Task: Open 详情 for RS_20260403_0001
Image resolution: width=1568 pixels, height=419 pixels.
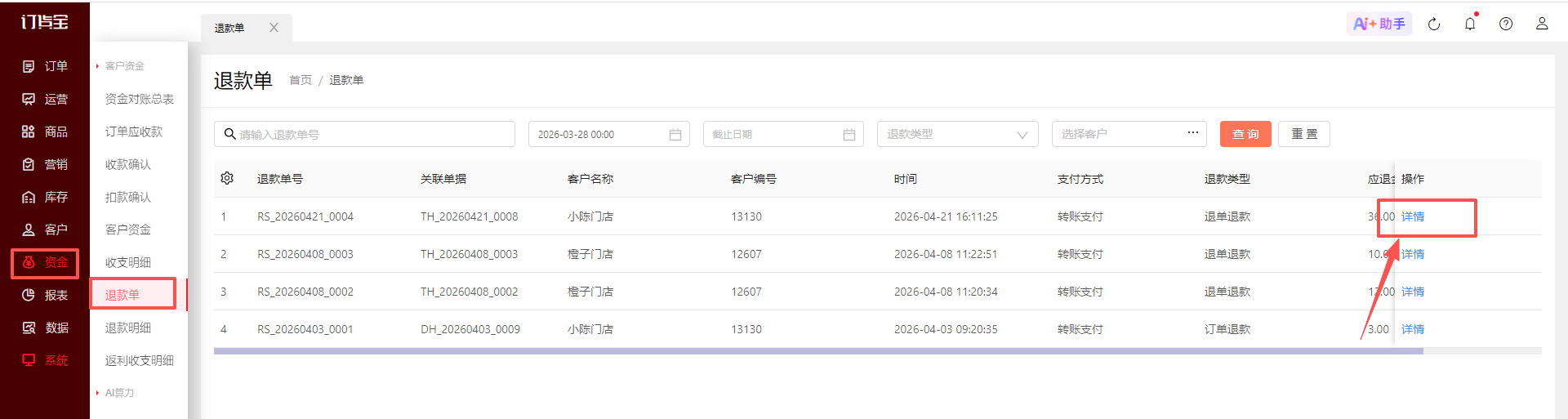Action: 1413,329
